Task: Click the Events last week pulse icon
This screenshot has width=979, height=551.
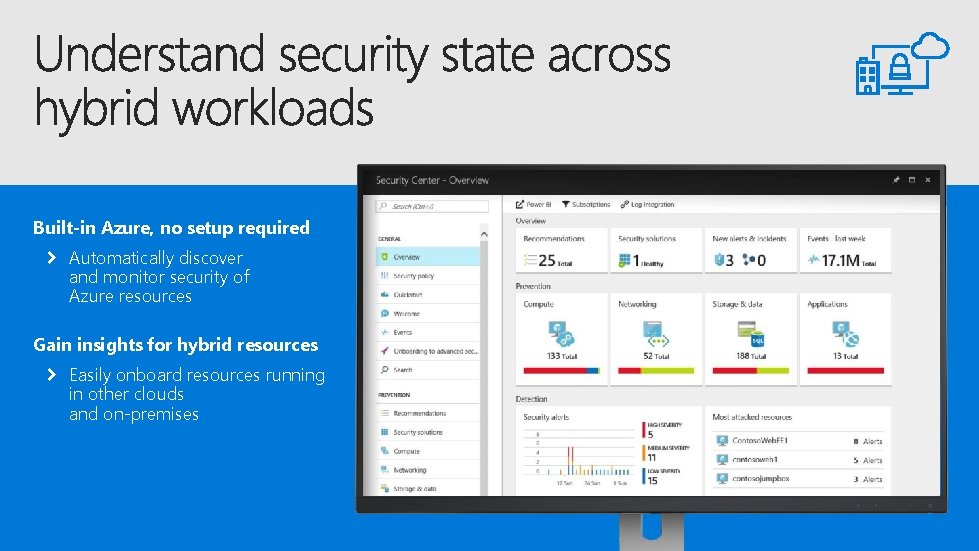Action: 813,260
